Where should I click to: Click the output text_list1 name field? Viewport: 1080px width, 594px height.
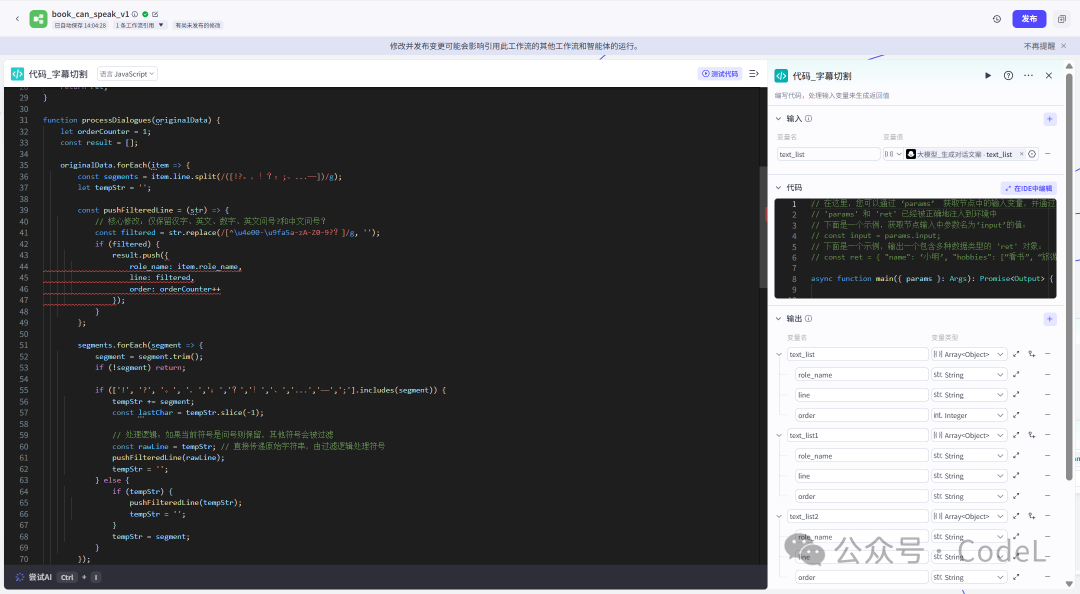858,436
